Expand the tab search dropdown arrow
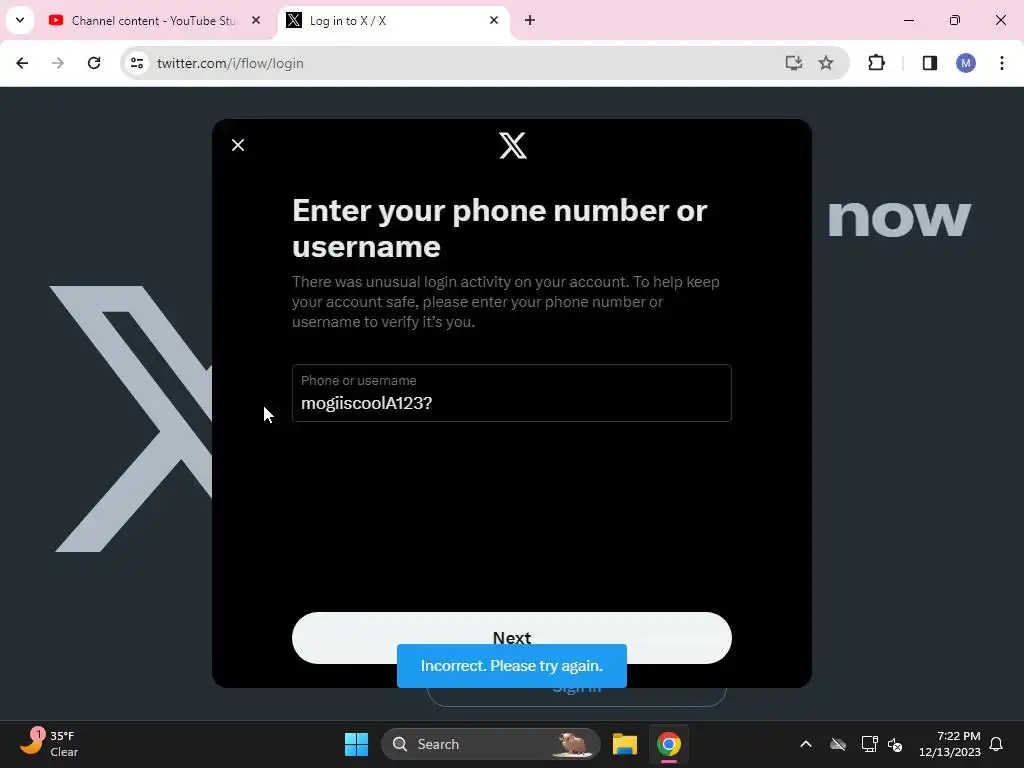Viewport: 1024px width, 768px height. [20, 20]
